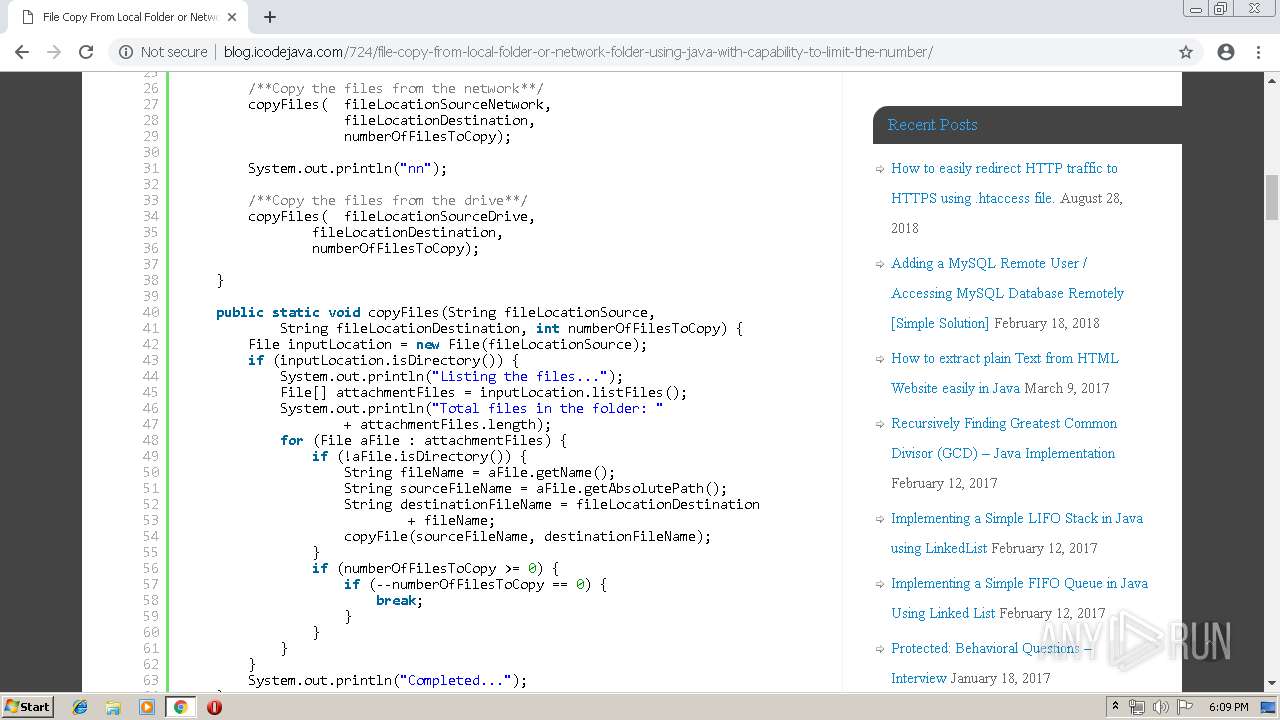
Task: Go back to previous page
Action: (22, 52)
